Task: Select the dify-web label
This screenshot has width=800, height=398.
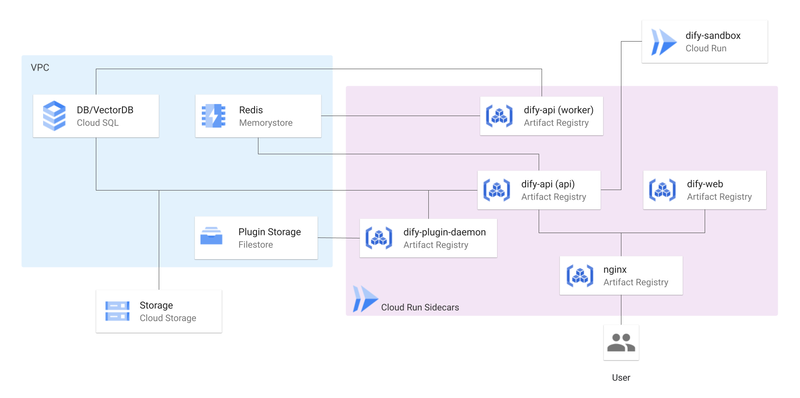Action: pyautogui.click(x=705, y=184)
